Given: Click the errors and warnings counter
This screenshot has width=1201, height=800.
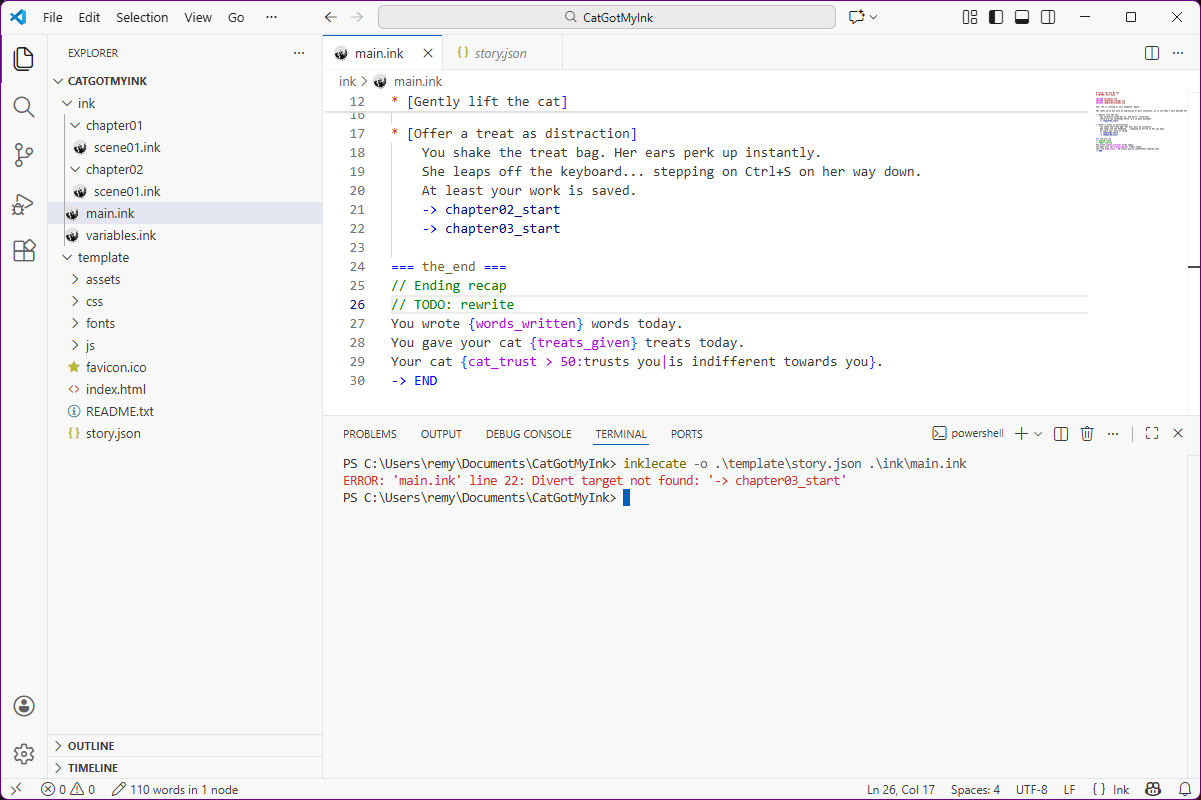Looking at the screenshot, I should 68,789.
